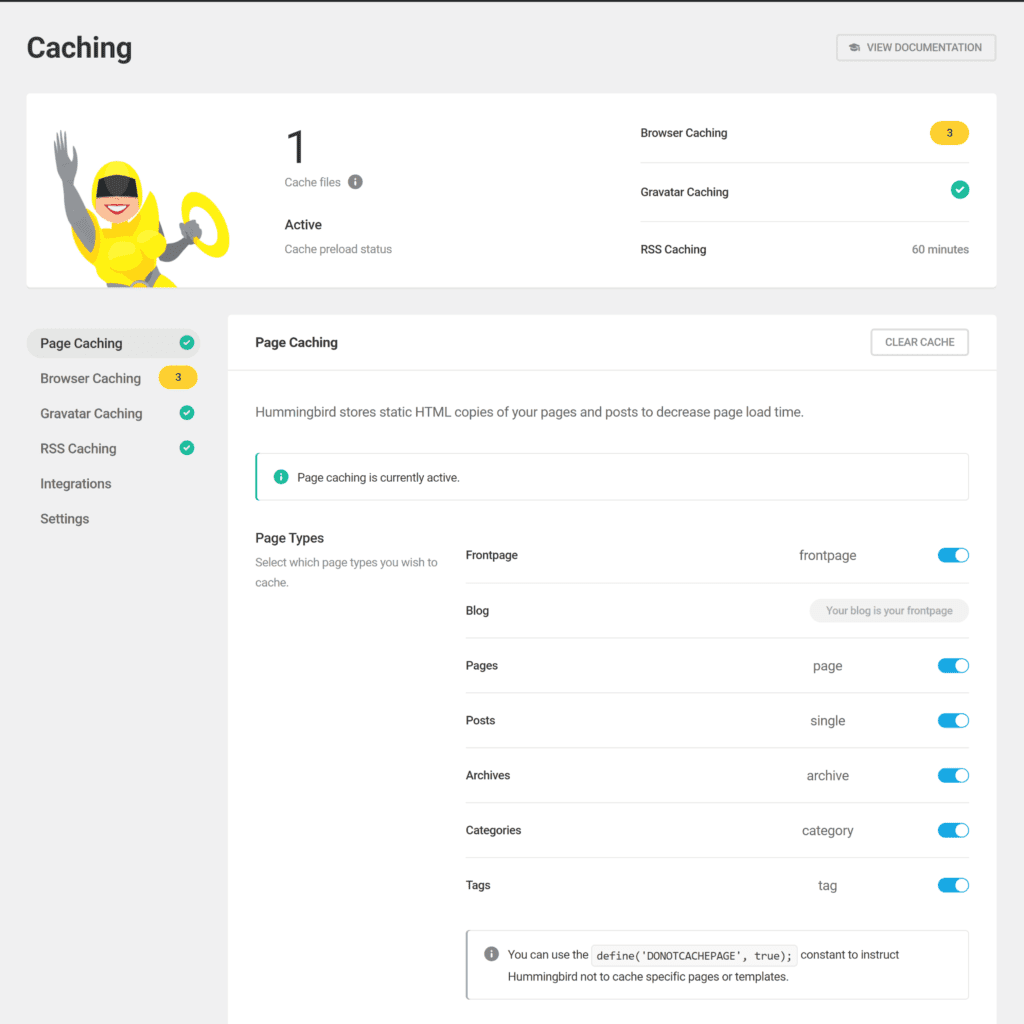Click Gravatar Caching summary row label

(684, 192)
